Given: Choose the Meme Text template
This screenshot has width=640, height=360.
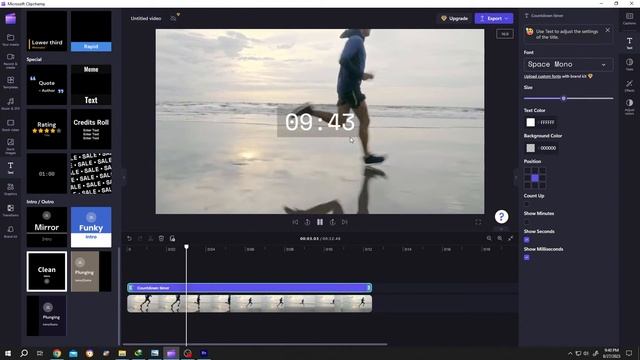Looking at the screenshot, I should tap(91, 85).
